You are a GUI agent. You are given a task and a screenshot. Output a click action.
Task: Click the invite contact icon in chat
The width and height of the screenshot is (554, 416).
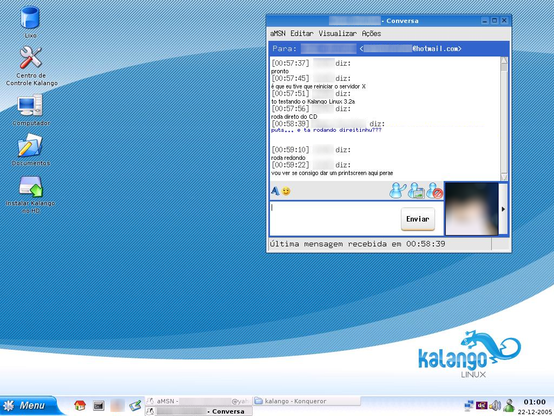point(397,191)
